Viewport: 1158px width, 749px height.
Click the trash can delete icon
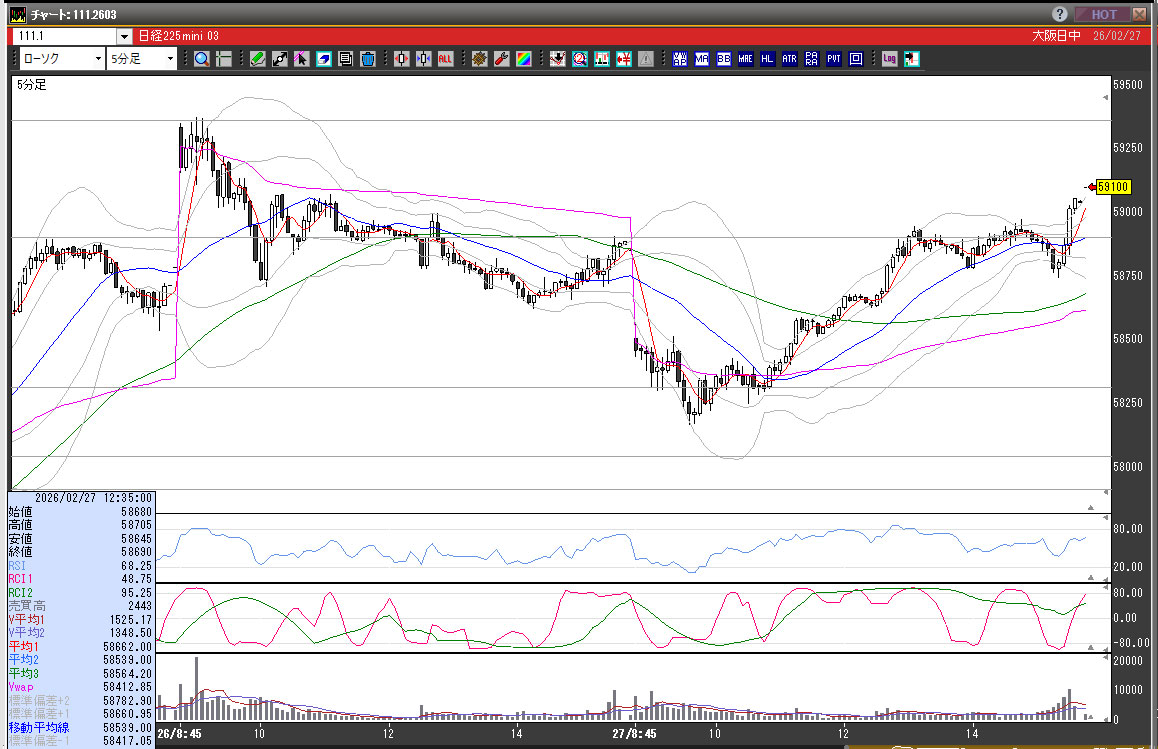(x=367, y=59)
